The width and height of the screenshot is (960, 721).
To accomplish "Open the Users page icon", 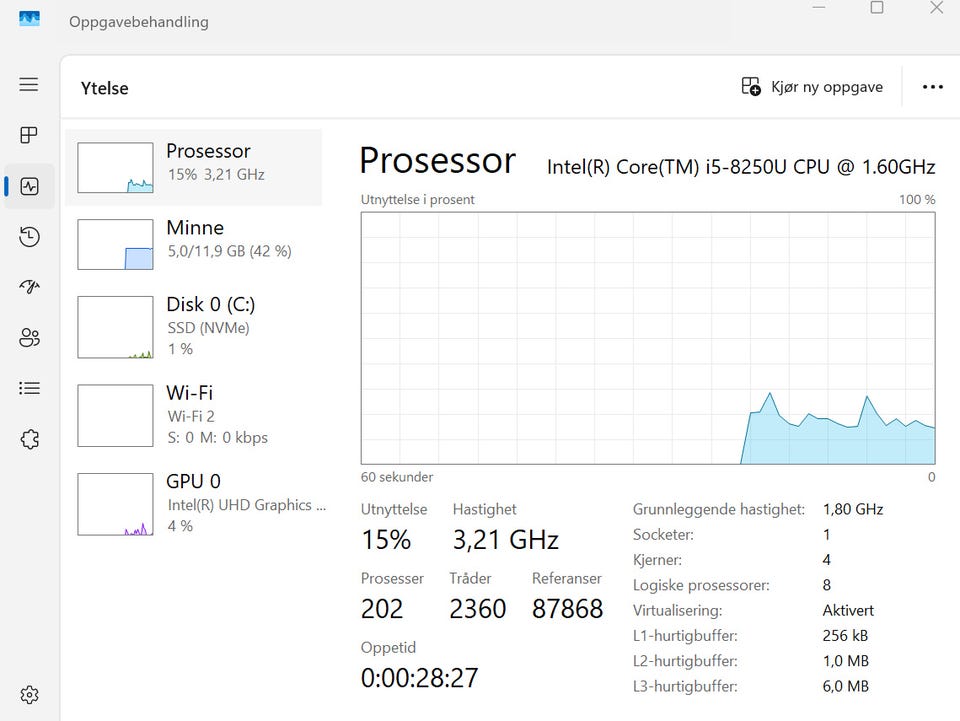I will click(29, 337).
